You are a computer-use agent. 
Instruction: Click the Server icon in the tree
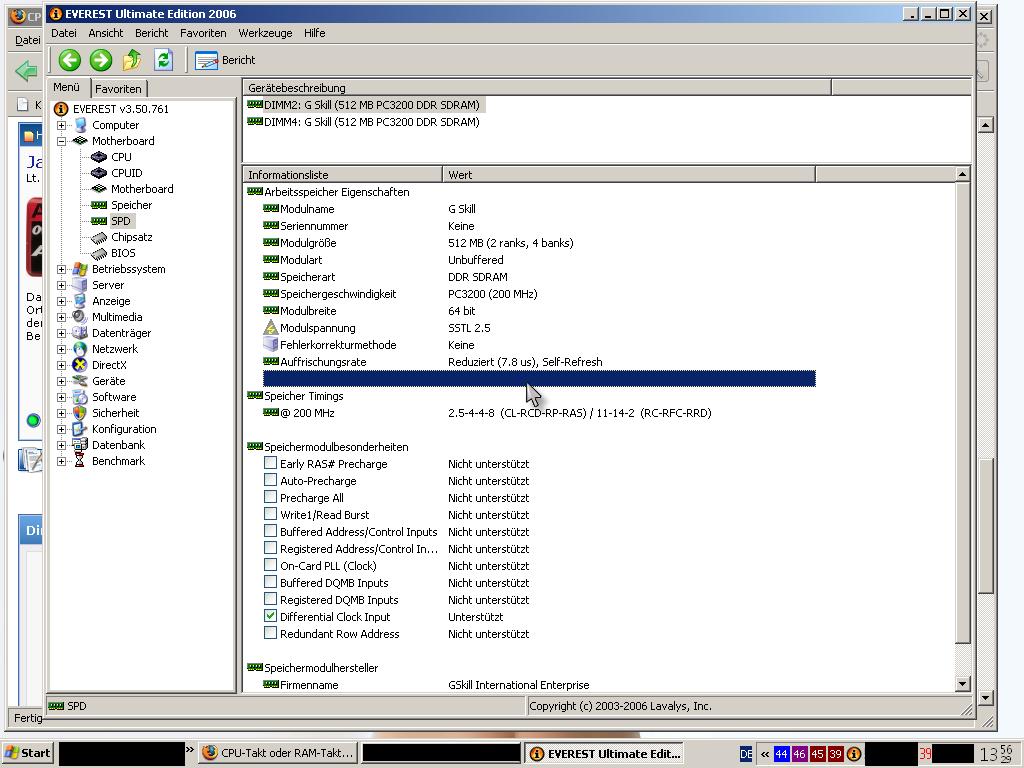[80, 285]
